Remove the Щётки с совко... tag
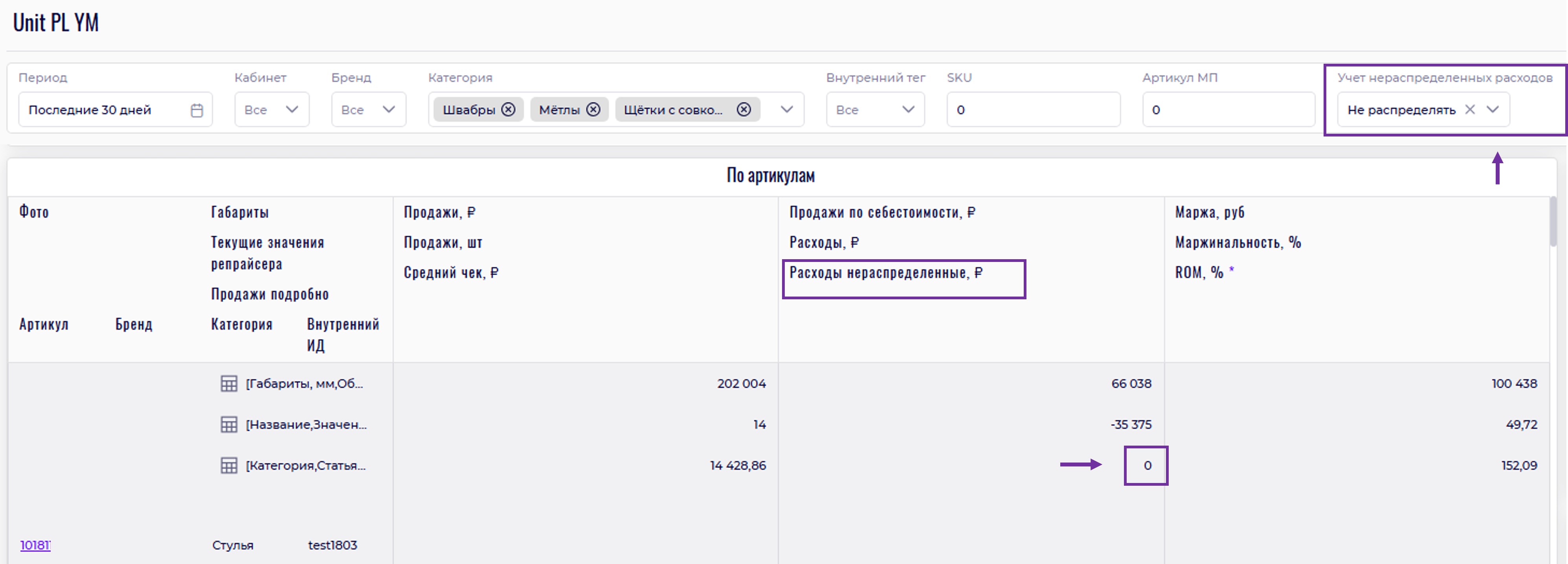The height and width of the screenshot is (564, 1568). pos(743,110)
